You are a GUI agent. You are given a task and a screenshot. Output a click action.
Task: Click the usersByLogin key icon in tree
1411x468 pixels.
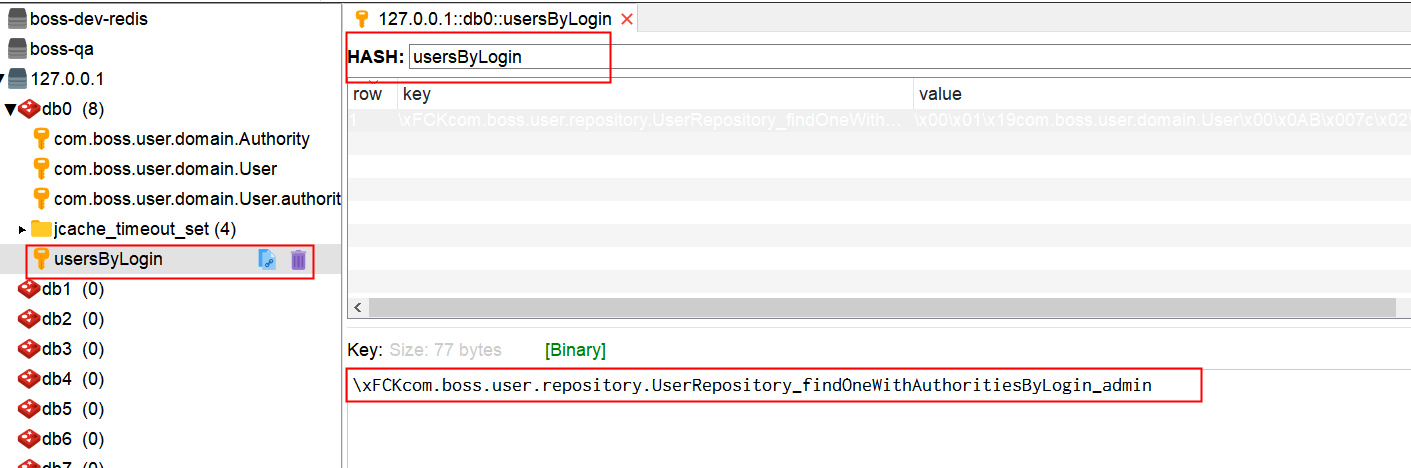click(41, 259)
